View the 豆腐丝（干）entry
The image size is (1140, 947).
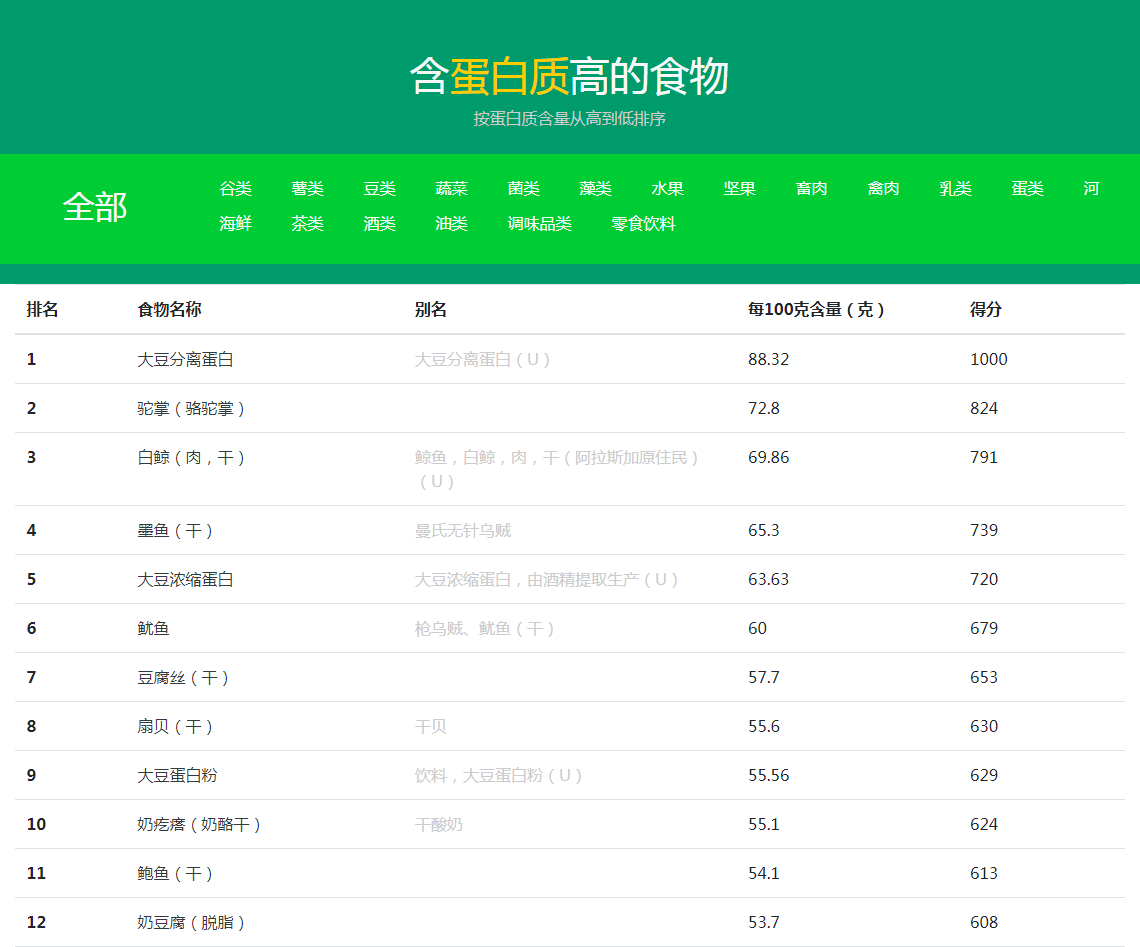pos(183,677)
